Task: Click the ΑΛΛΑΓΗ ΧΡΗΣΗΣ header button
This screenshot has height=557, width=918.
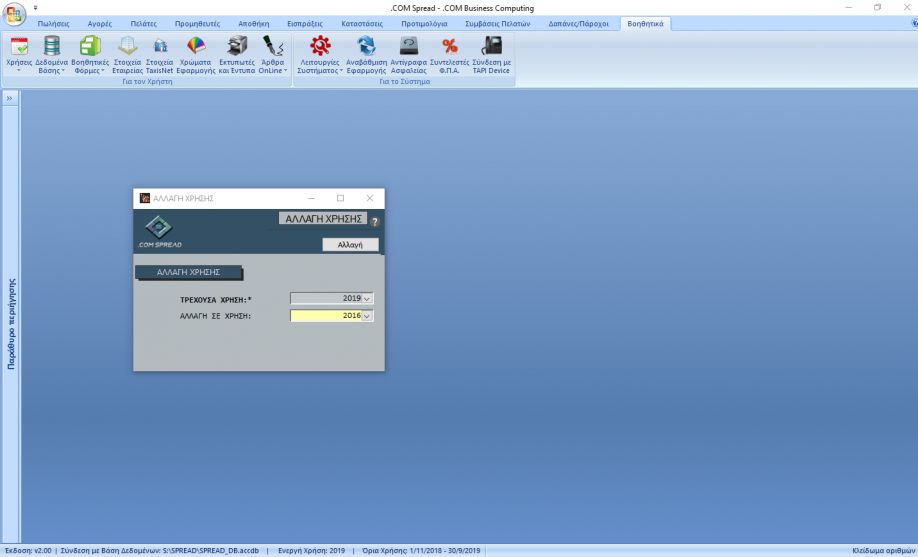Action: coord(323,218)
